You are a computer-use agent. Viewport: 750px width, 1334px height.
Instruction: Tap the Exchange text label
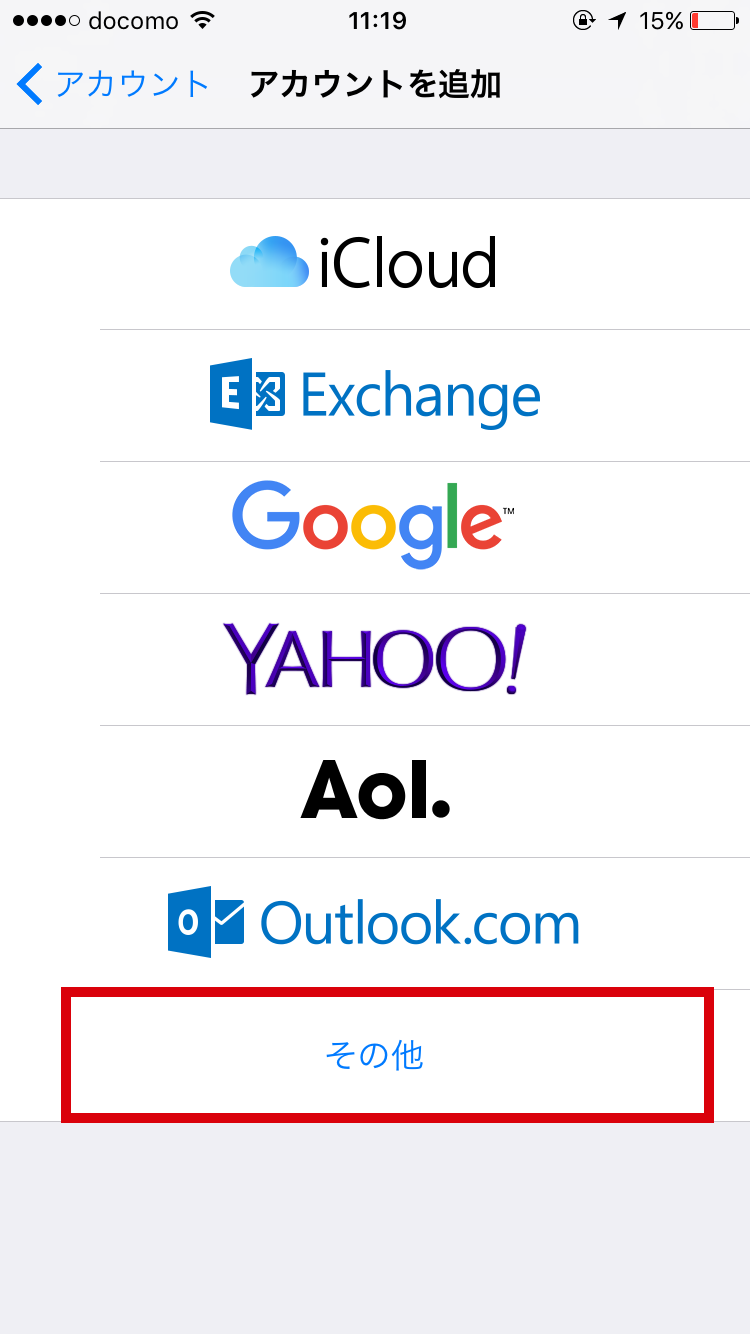coord(420,397)
